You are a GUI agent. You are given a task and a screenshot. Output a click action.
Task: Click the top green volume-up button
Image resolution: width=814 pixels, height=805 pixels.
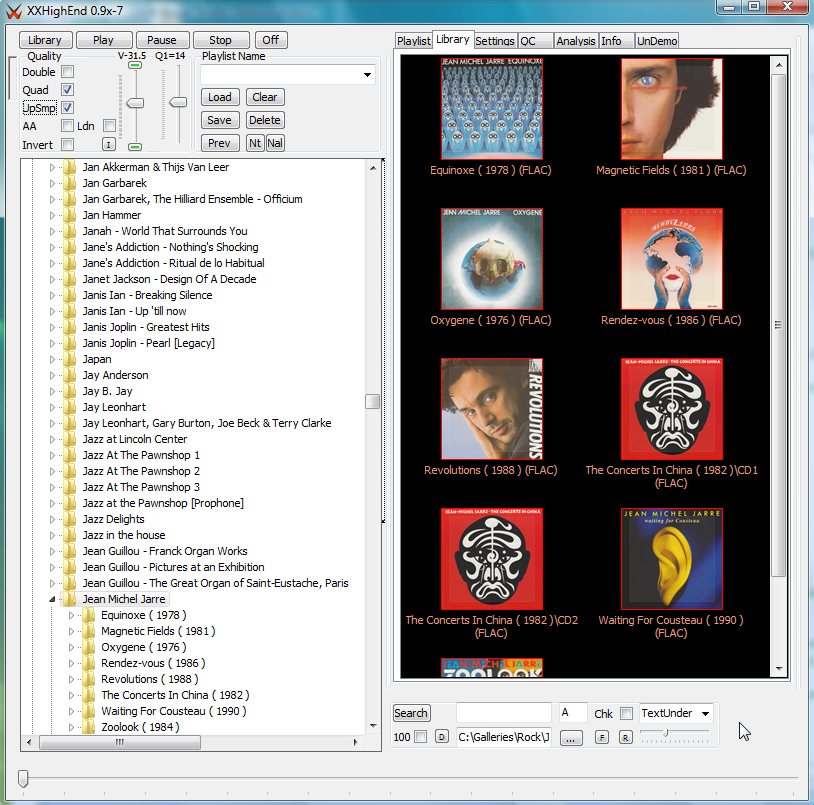pos(134,65)
